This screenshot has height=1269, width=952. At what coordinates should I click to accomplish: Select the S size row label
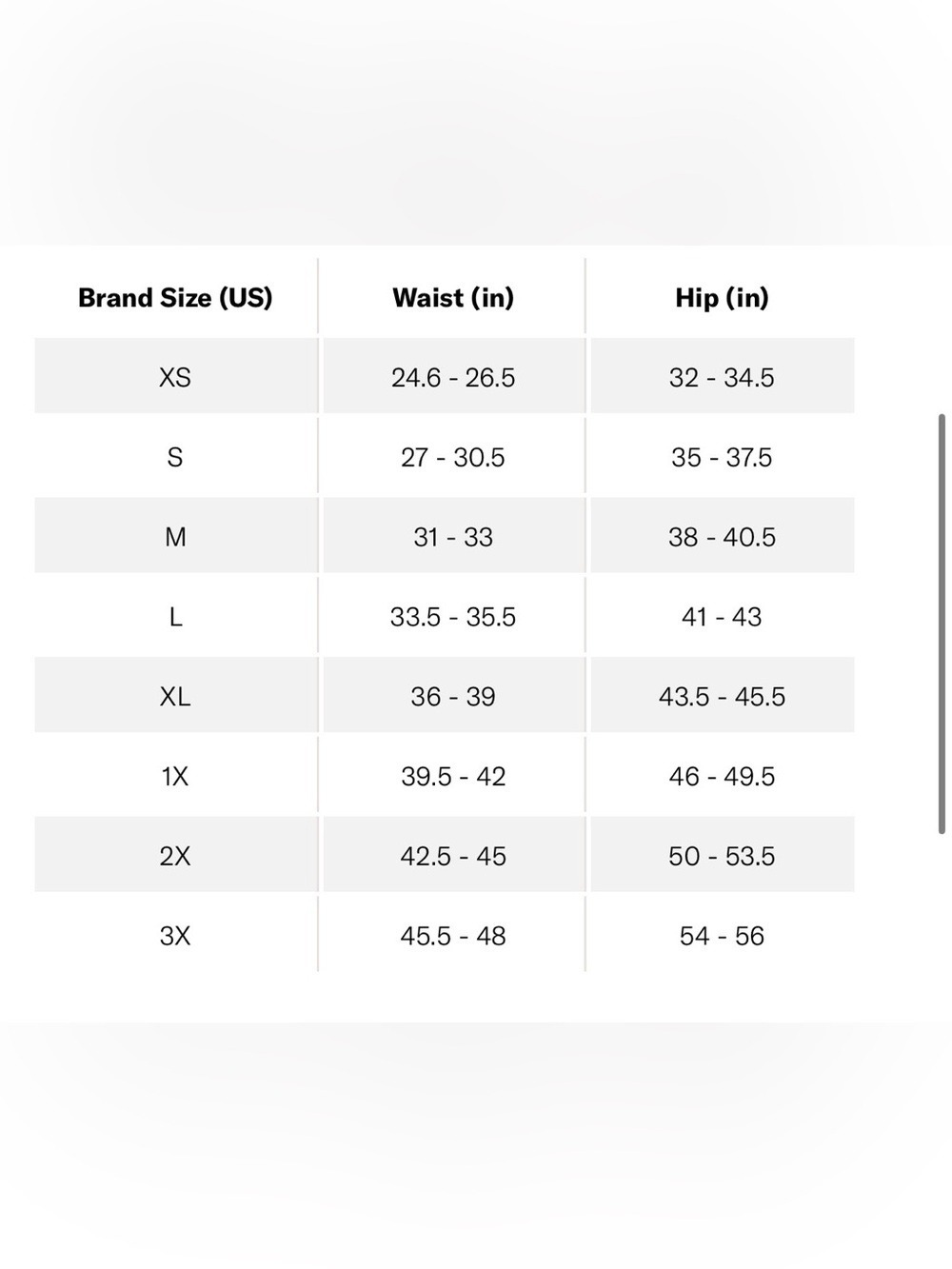point(175,458)
